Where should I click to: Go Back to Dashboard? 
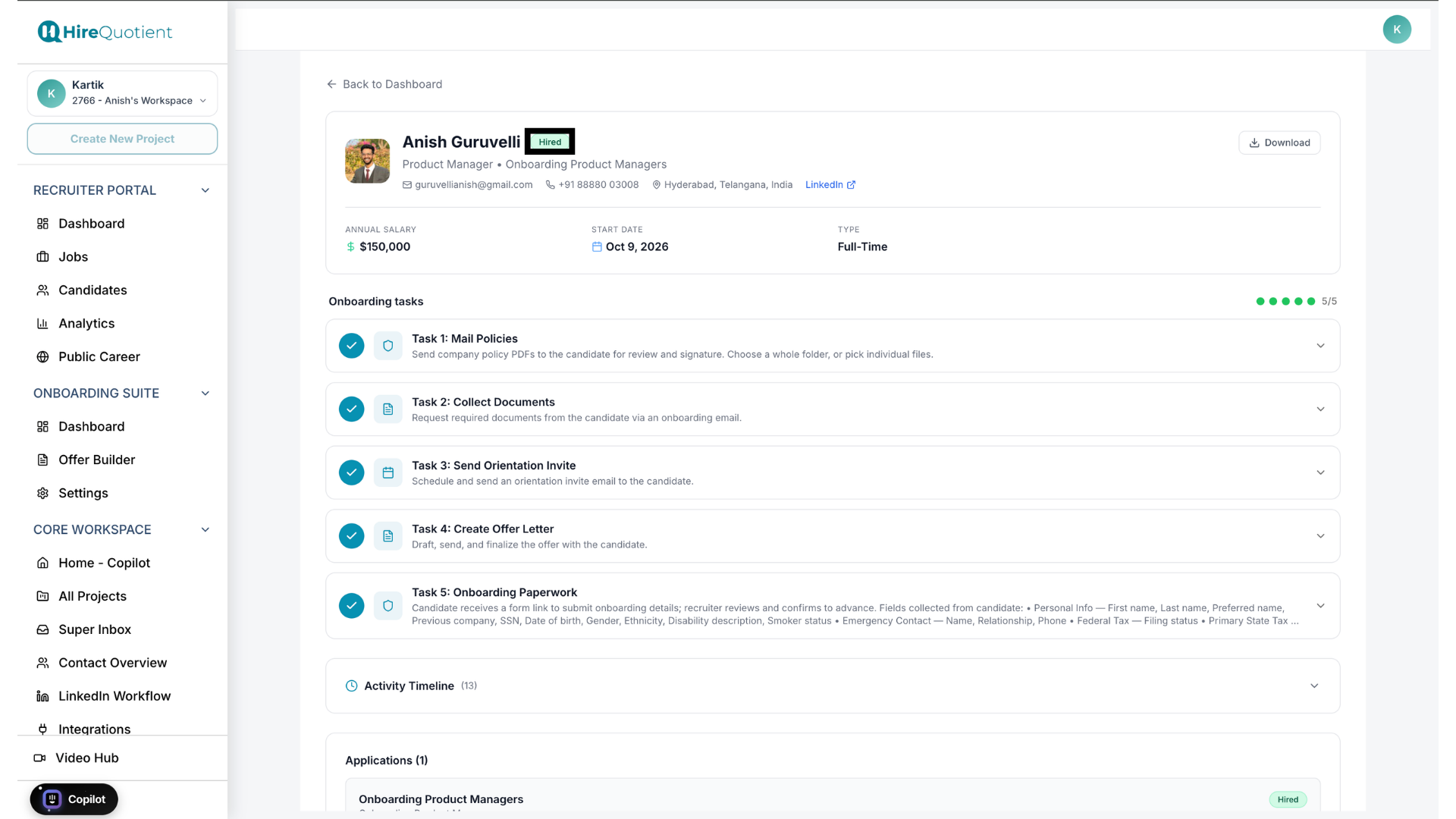click(x=384, y=84)
